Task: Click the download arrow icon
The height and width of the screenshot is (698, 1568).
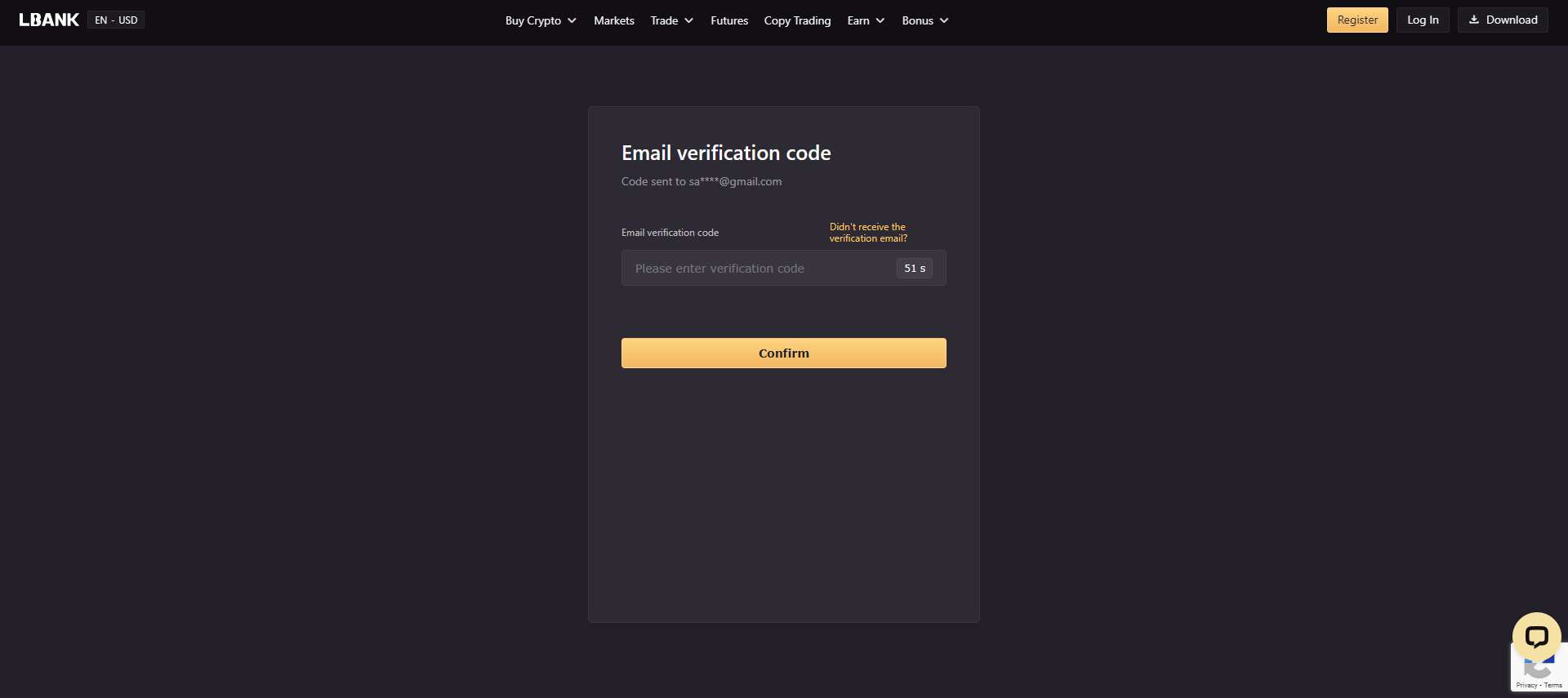Action: click(x=1474, y=20)
